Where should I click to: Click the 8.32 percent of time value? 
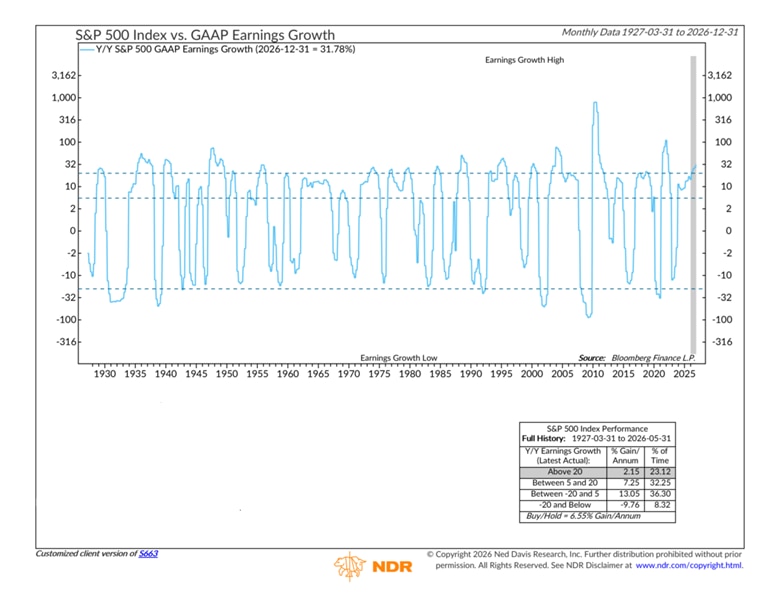(x=662, y=504)
